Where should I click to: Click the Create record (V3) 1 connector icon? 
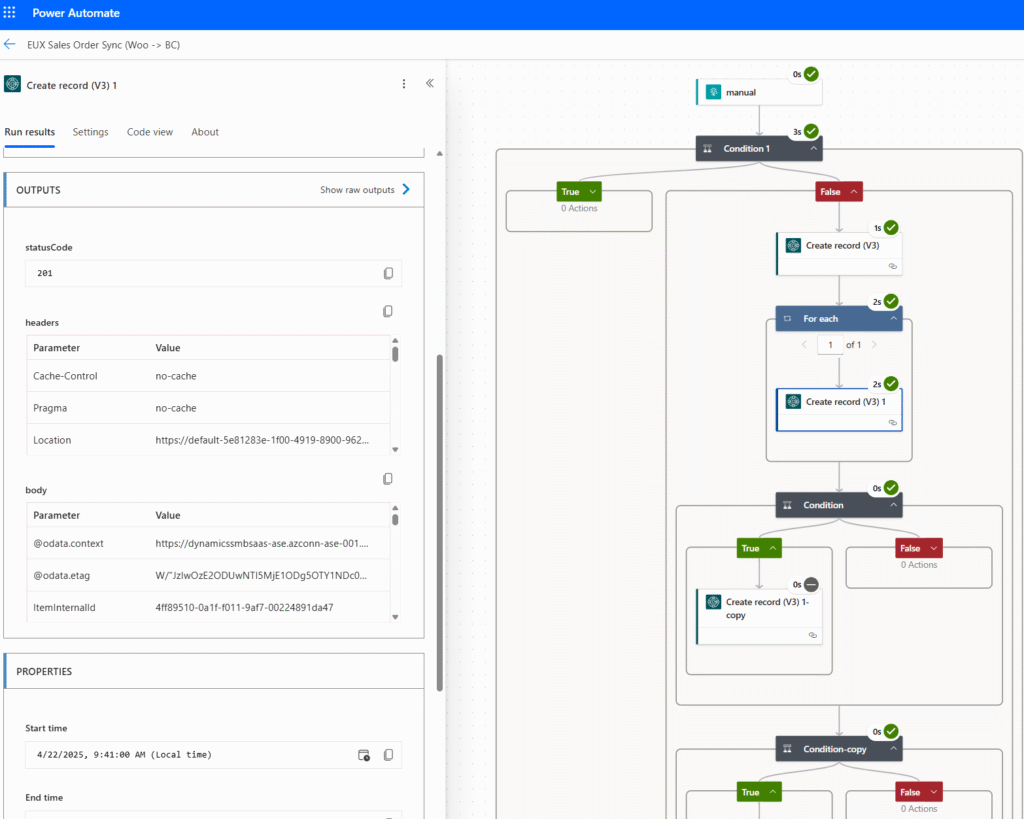click(x=793, y=402)
